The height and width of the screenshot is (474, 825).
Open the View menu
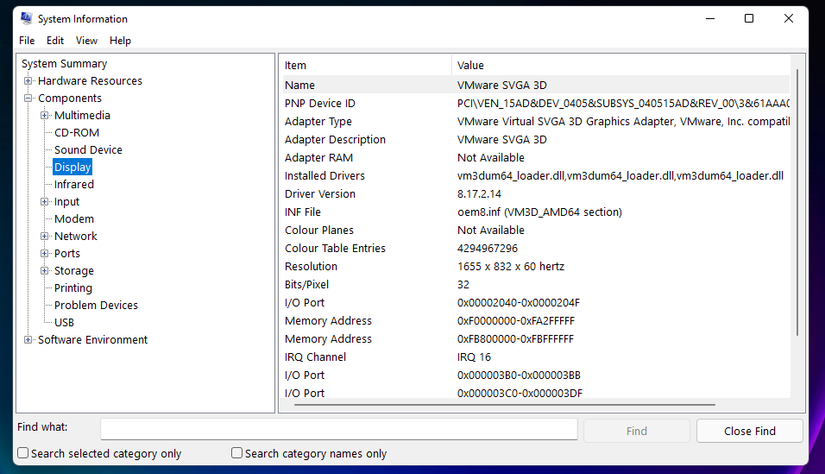click(86, 41)
